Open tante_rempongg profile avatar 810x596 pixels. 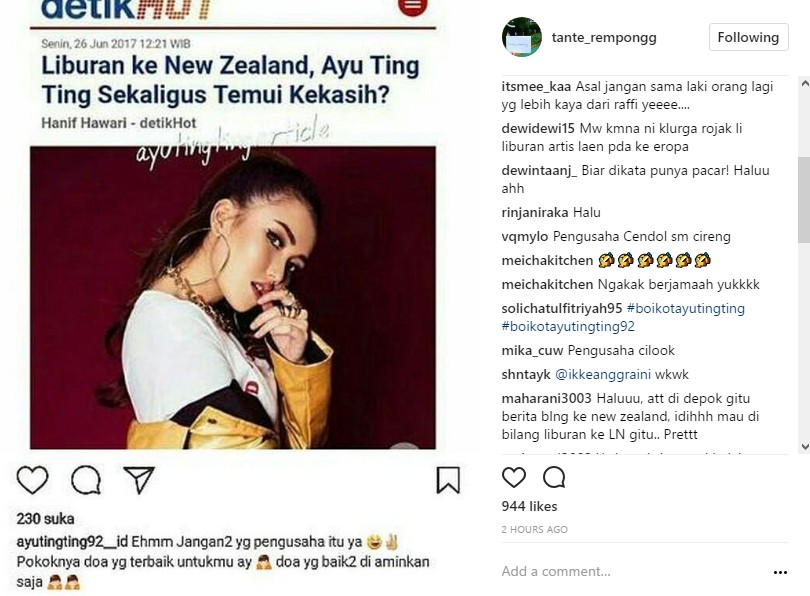pos(521,37)
